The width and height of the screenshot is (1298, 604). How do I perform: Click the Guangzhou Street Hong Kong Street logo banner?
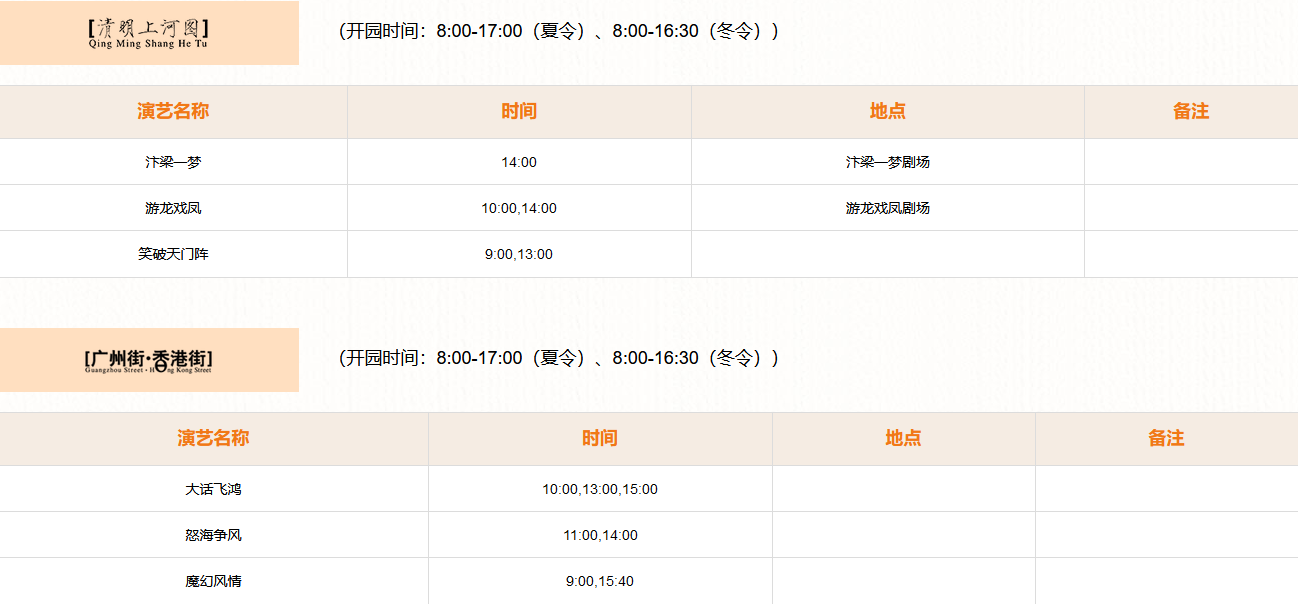(x=149, y=360)
